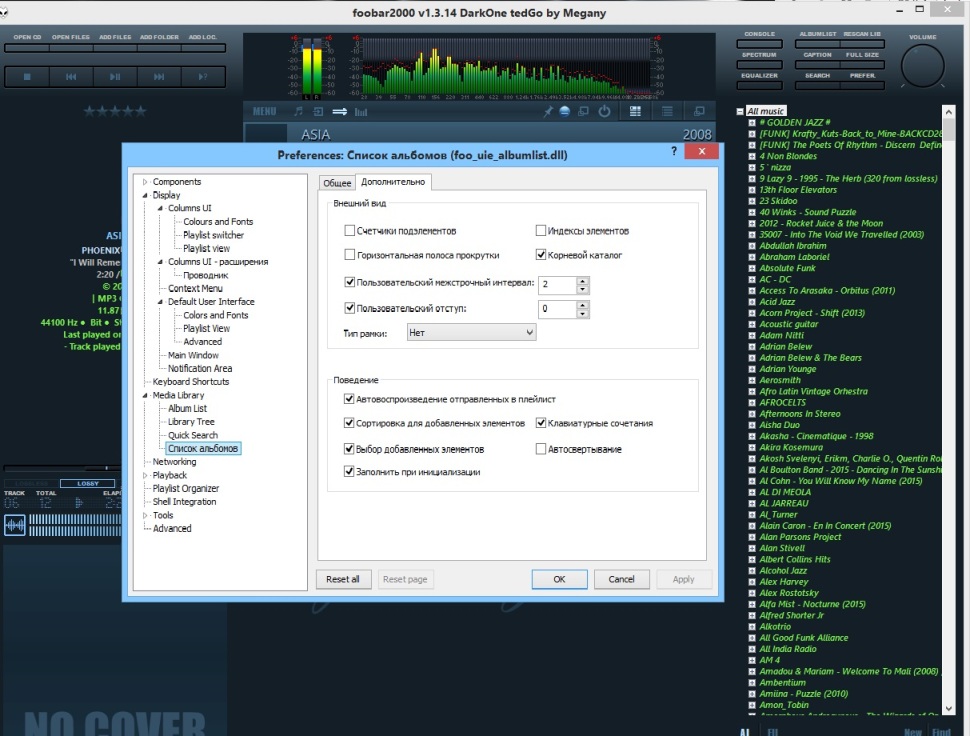Expand the Components tree node
Image resolution: width=970 pixels, height=736 pixels.
(145, 182)
